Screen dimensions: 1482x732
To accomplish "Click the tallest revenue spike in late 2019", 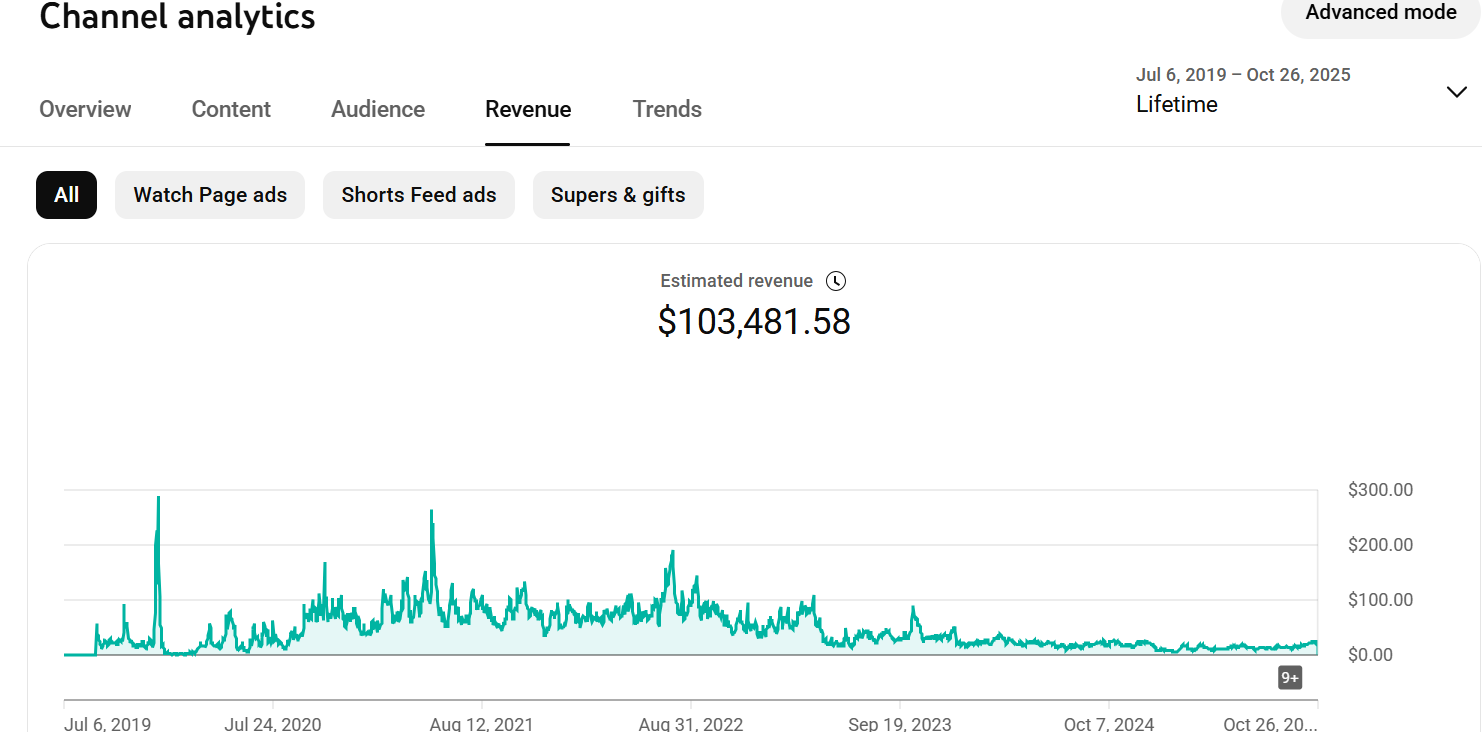I will coord(158,499).
